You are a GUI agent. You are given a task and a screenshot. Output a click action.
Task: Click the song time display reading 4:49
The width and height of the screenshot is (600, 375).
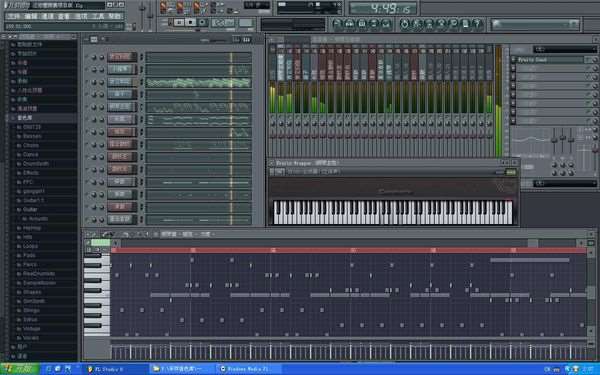click(382, 8)
